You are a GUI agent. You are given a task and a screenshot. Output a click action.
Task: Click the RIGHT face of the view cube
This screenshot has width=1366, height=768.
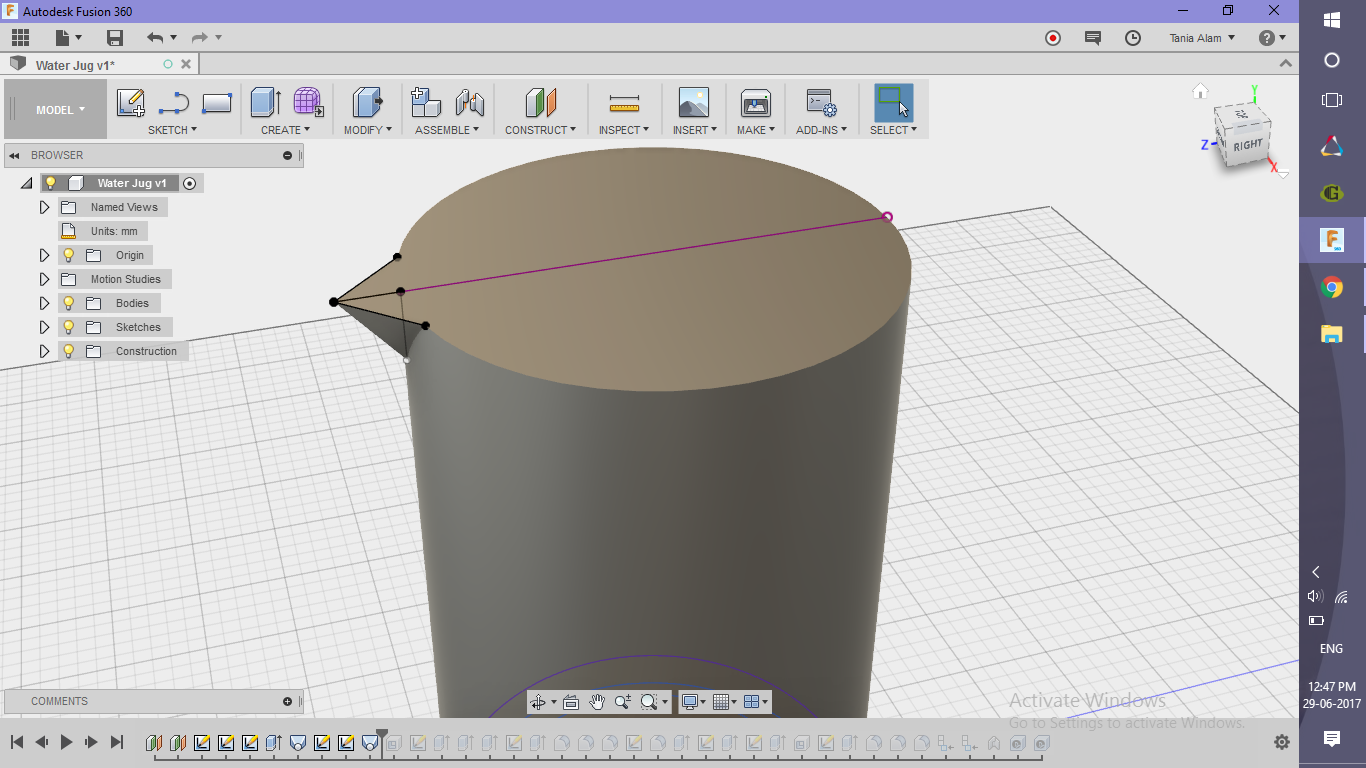point(1248,145)
